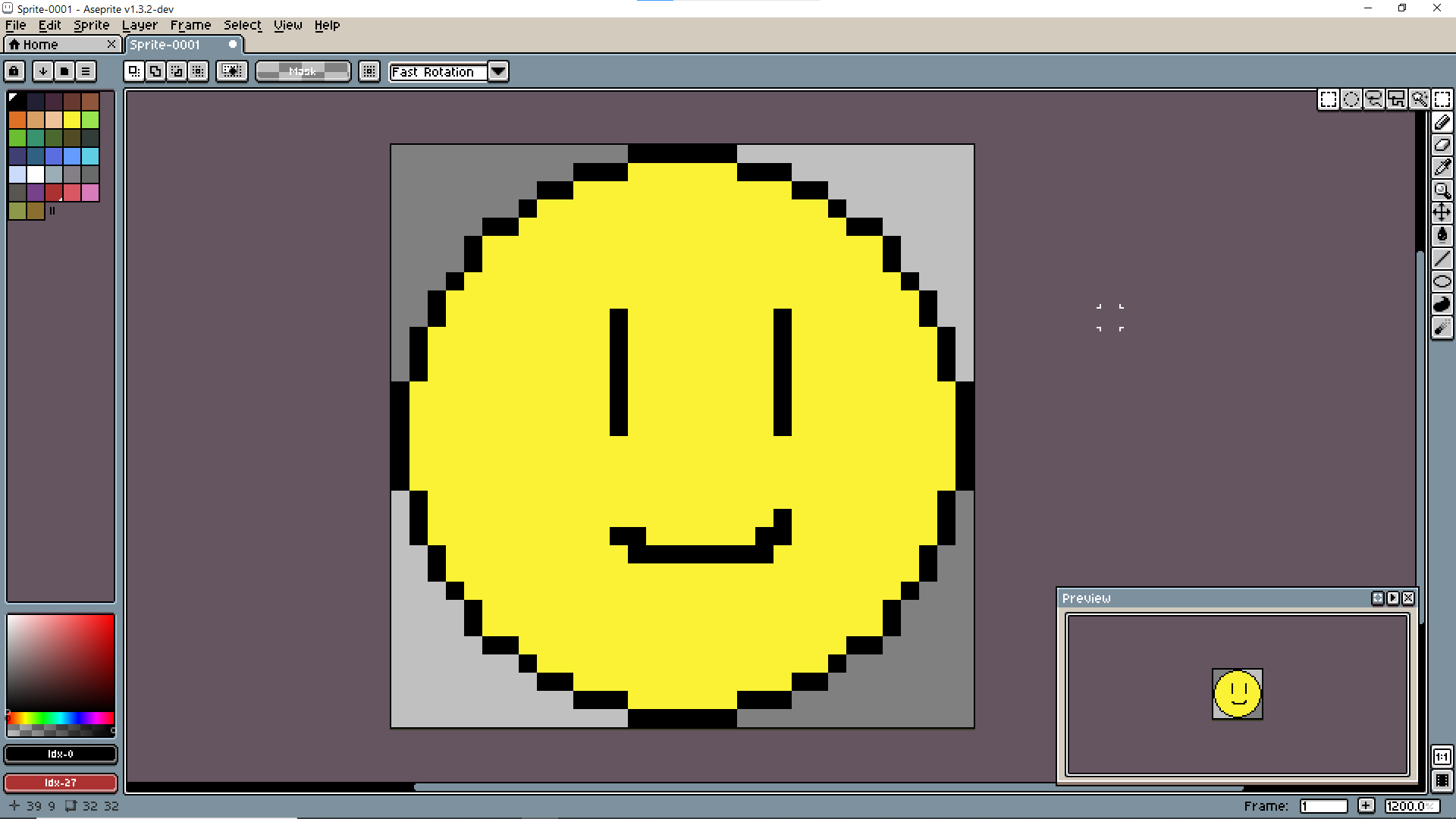Pick the yellow palette swatch
Screen dimensions: 1456x819
point(72,120)
